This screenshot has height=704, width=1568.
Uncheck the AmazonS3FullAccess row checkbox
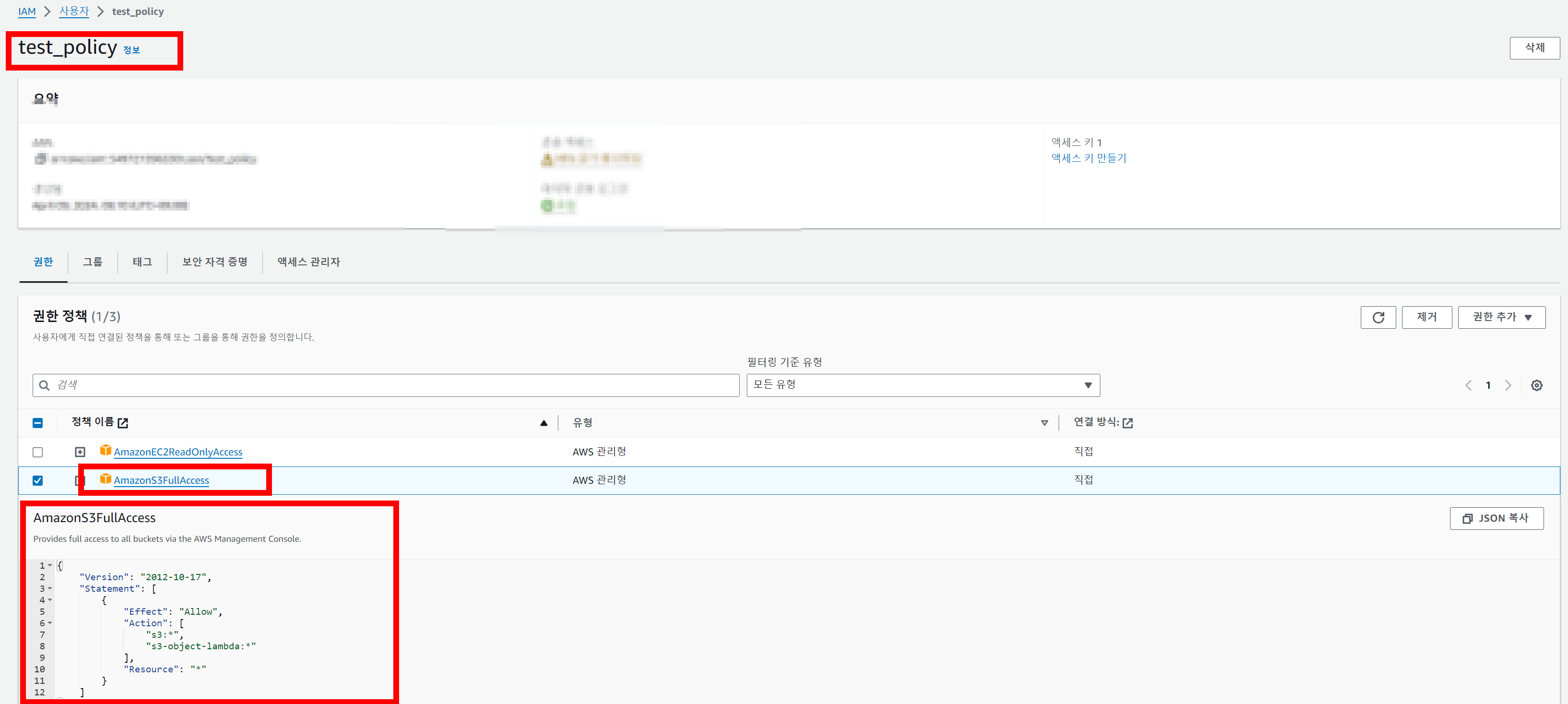[x=38, y=480]
